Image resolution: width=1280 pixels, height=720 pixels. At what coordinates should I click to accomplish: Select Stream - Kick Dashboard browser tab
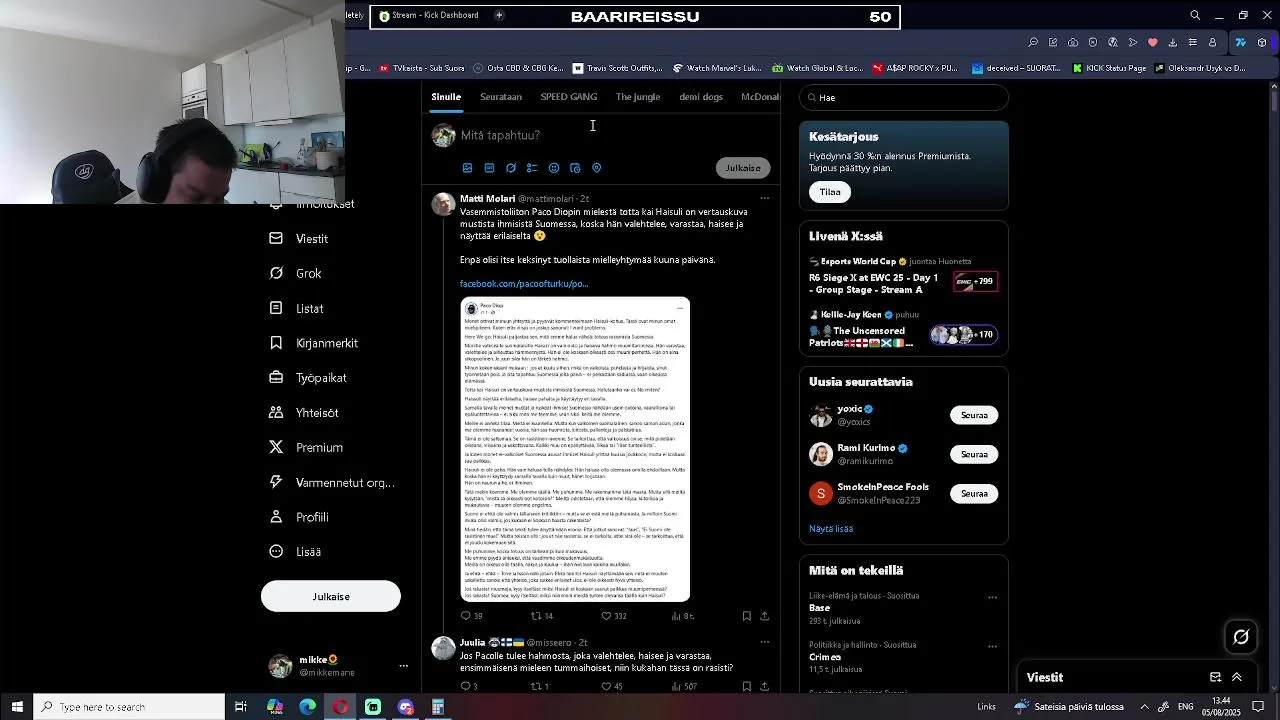(430, 16)
